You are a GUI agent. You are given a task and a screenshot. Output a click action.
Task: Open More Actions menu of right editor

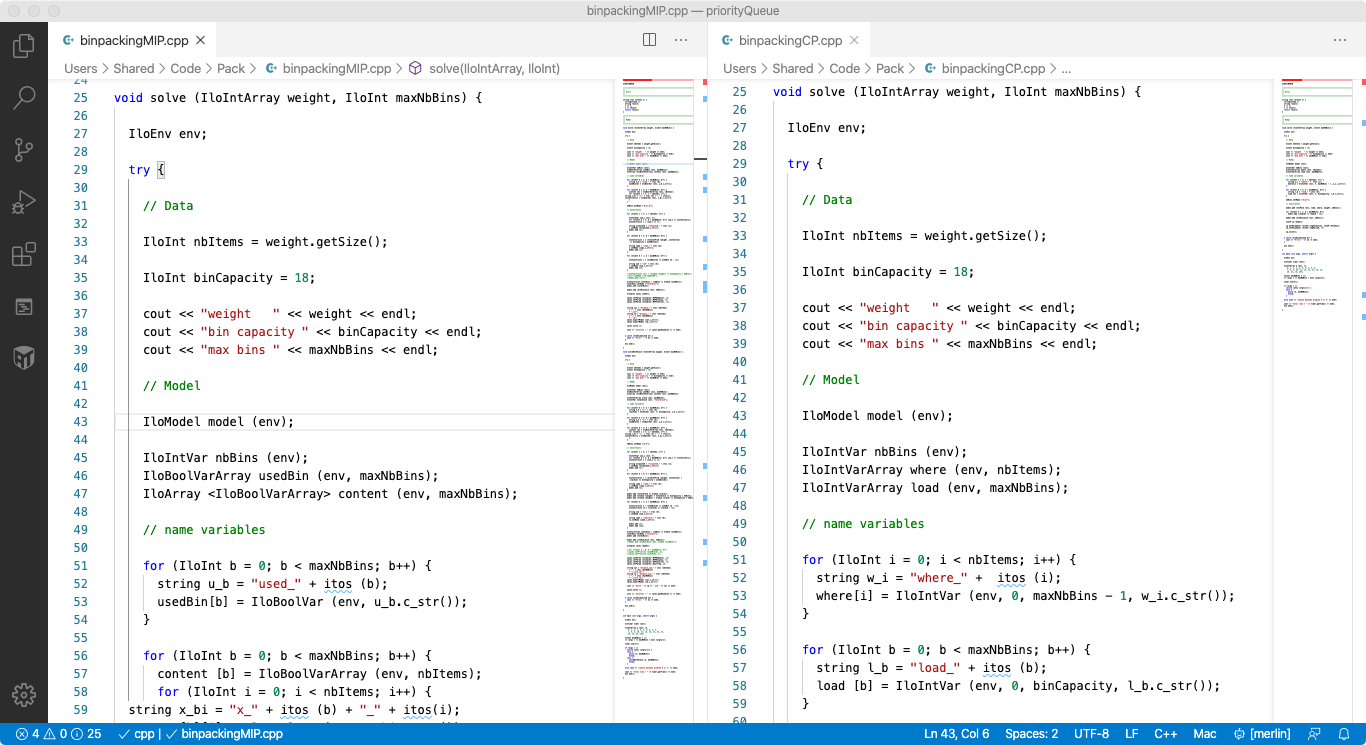point(1340,40)
